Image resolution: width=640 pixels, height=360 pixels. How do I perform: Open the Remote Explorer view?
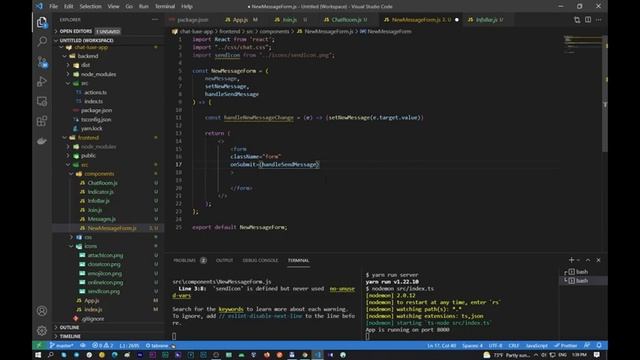coord(42,101)
